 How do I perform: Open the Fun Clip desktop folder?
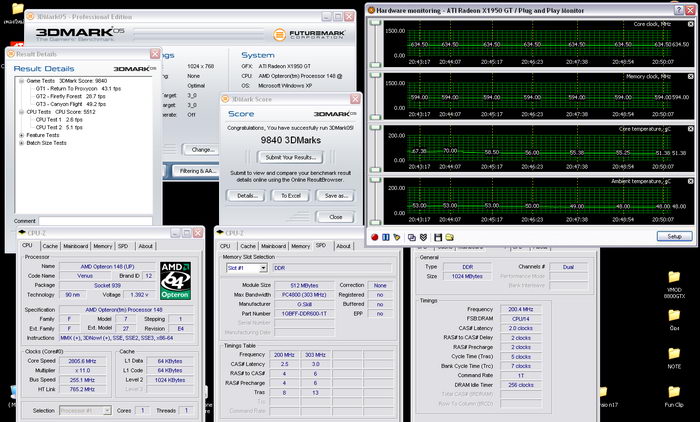tap(674, 397)
